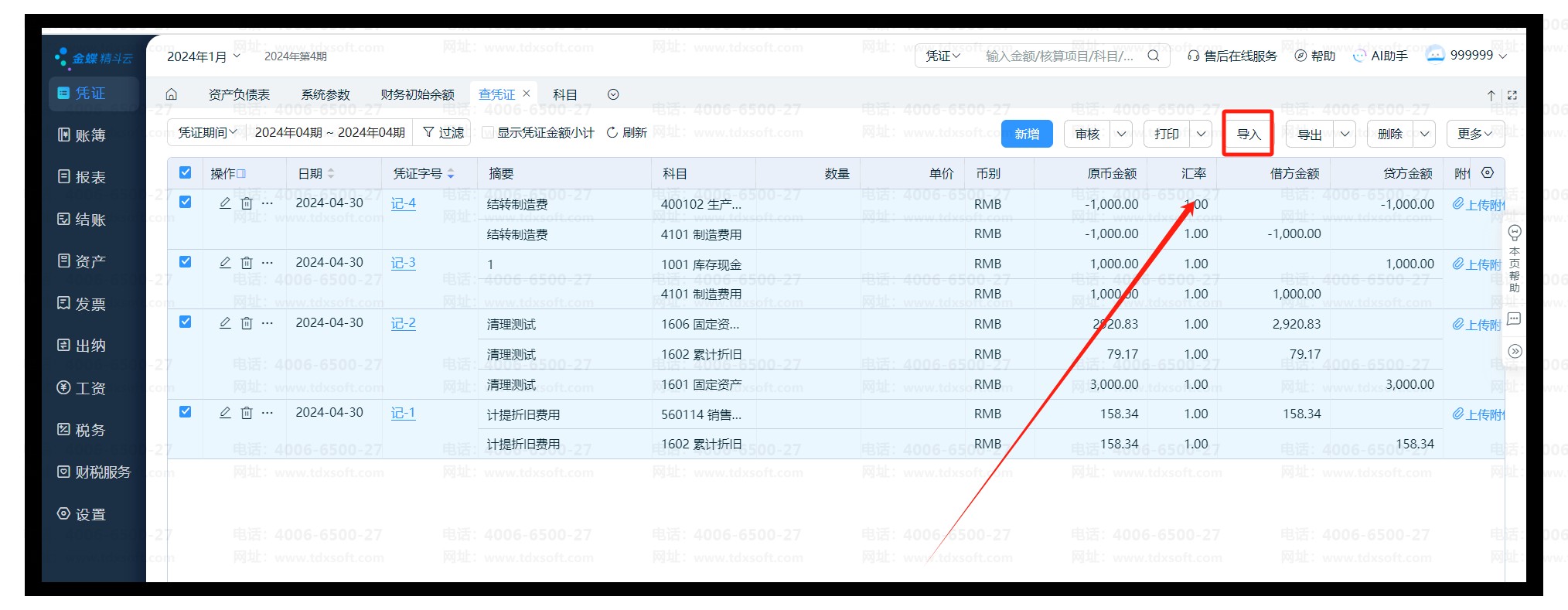This screenshot has height=610, width=1568.
Task: Uncheck the checkbox for voucher 记-1 row
Action: [x=186, y=412]
